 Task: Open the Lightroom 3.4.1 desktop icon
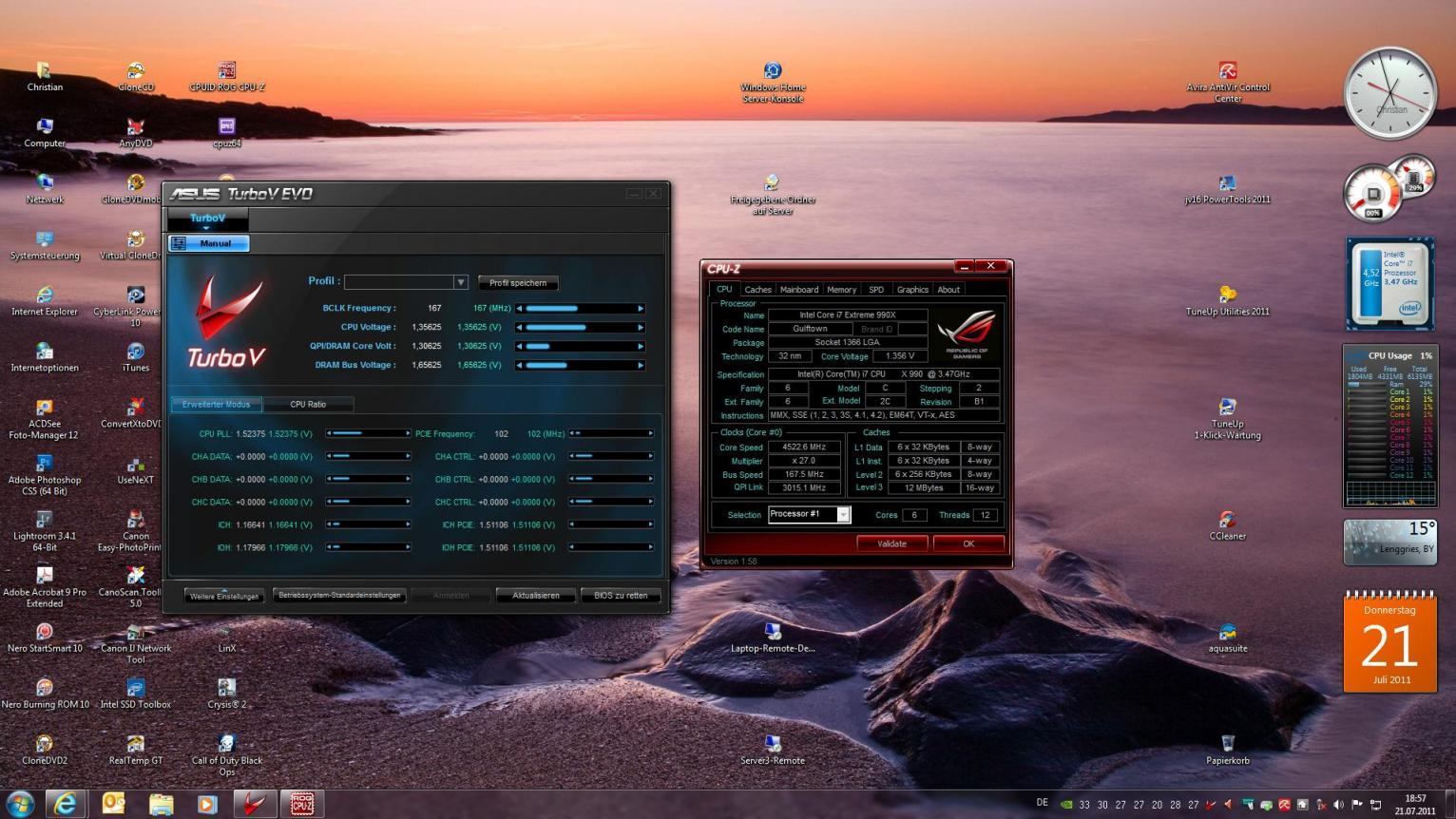pos(45,530)
